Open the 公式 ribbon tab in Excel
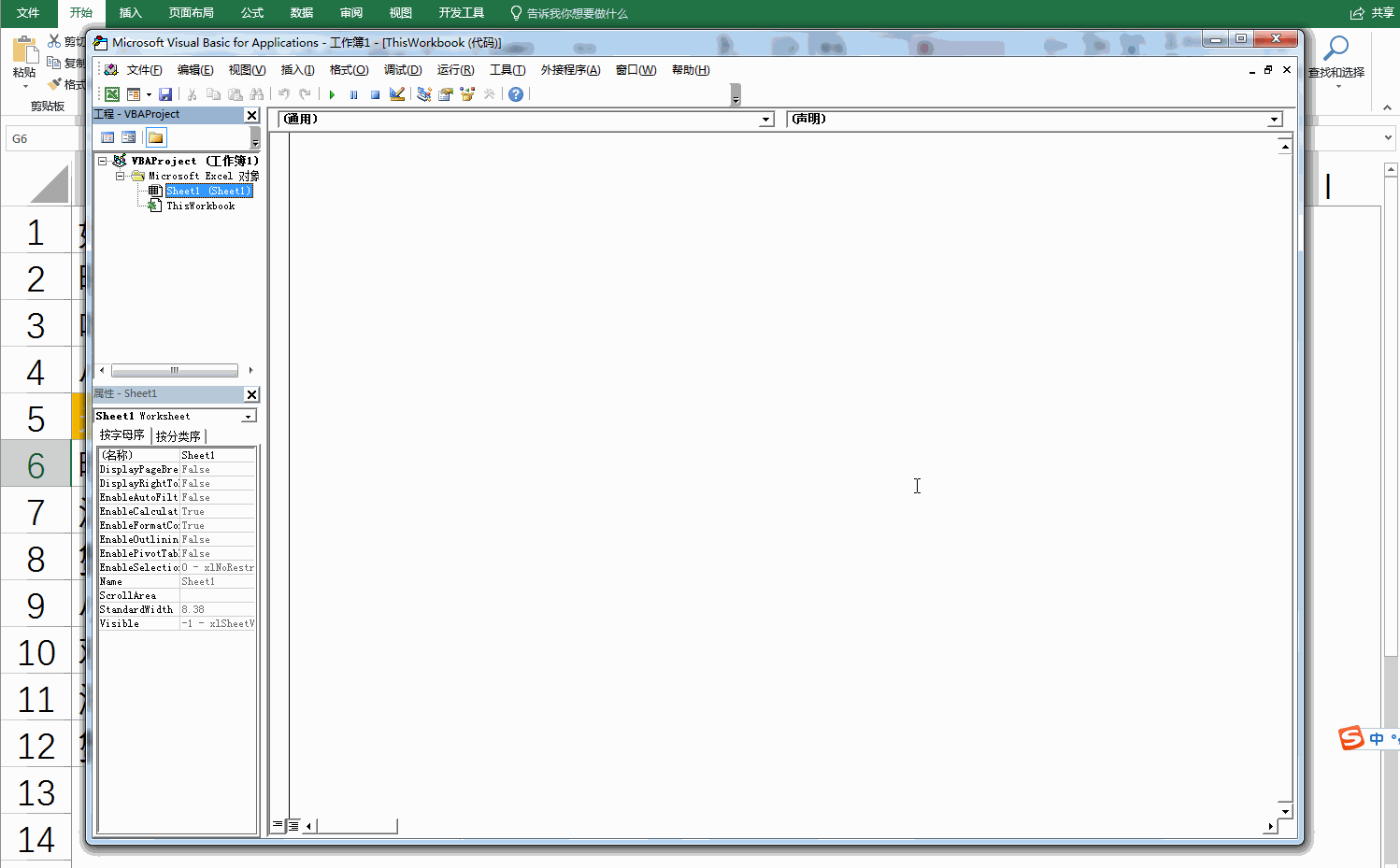 [252, 13]
